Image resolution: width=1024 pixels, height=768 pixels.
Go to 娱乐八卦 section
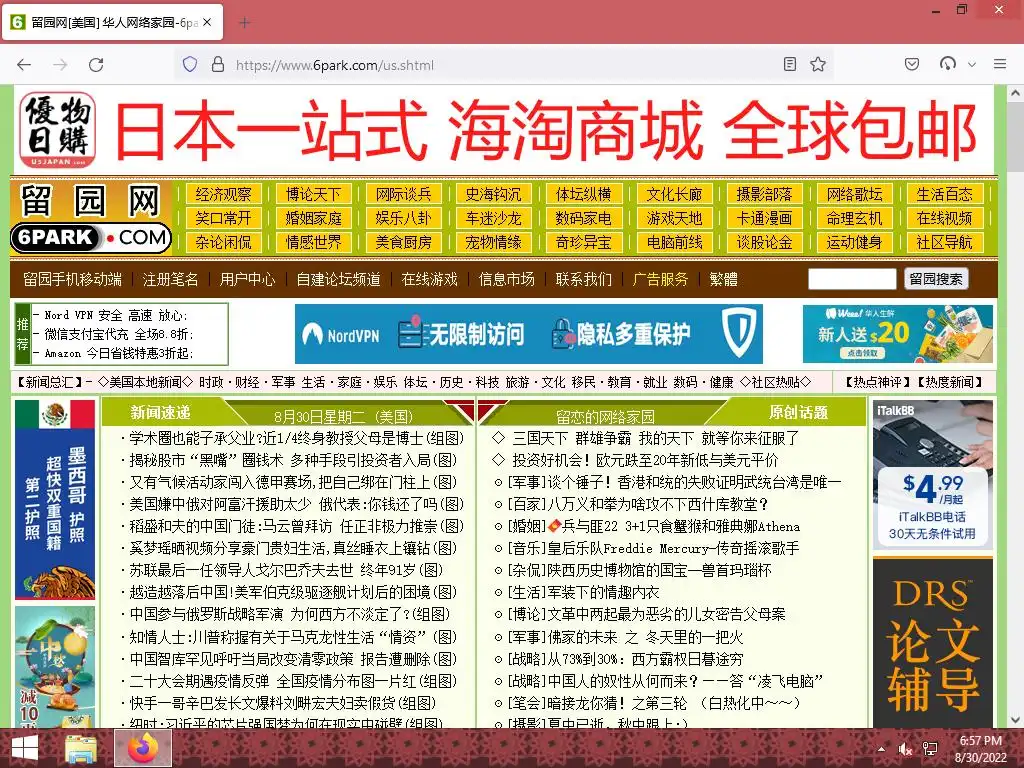(x=404, y=218)
